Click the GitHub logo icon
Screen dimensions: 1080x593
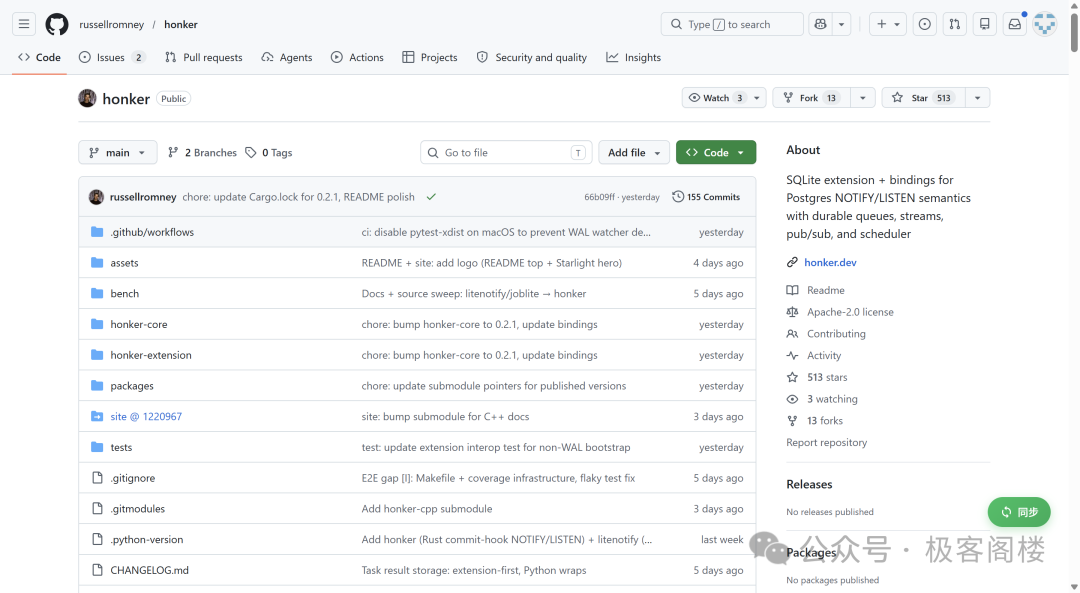pos(56,24)
